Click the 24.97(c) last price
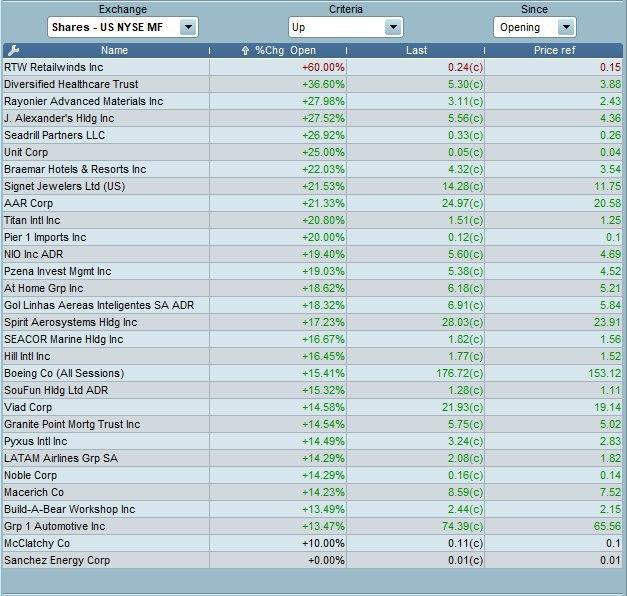Image resolution: width=627 pixels, height=596 pixels. (462, 203)
